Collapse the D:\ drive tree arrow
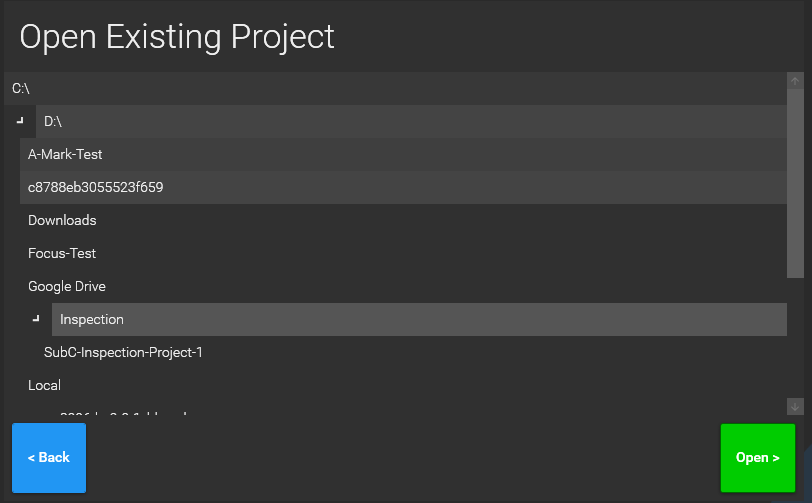 click(20, 121)
